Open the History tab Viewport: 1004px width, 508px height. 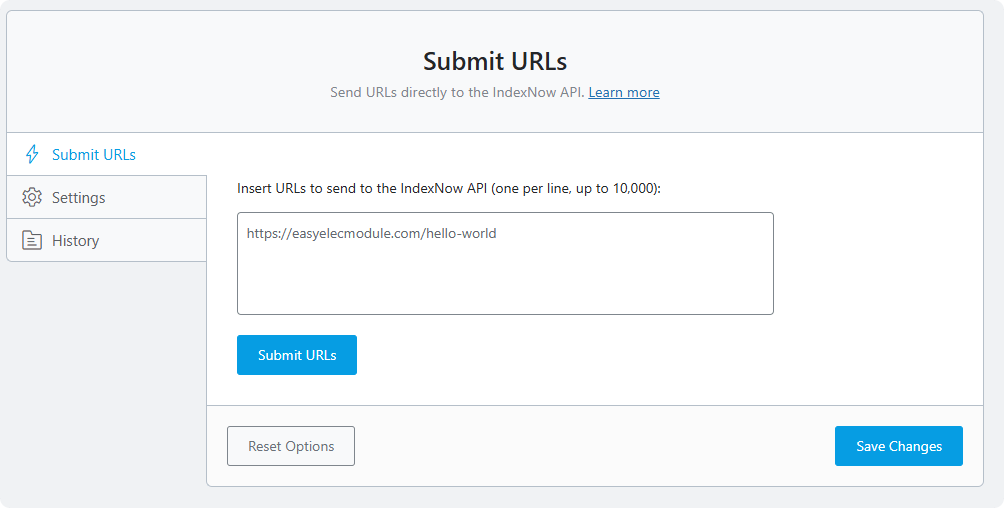[x=106, y=240]
